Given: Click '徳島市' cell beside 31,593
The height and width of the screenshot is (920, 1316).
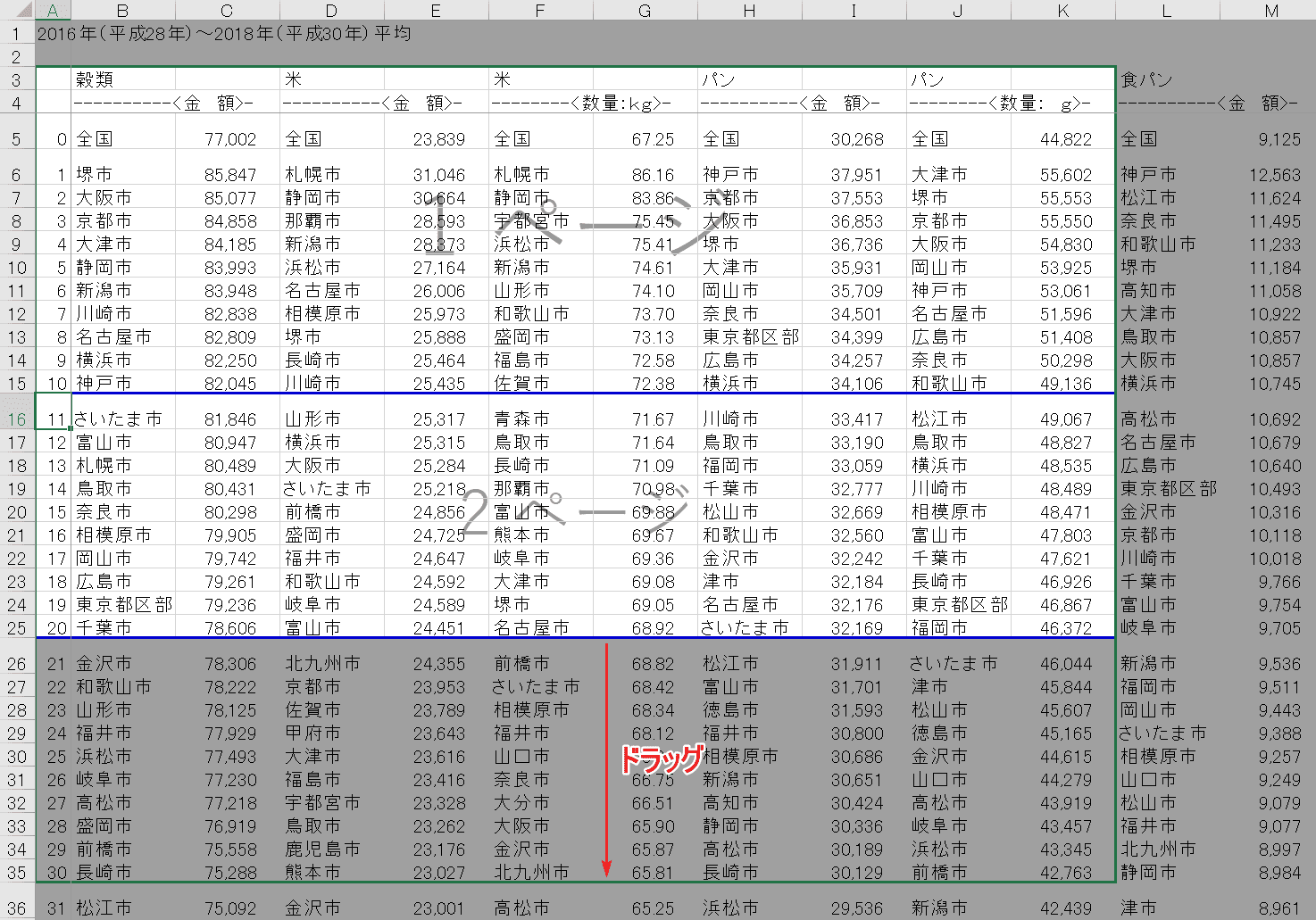Looking at the screenshot, I should (749, 710).
